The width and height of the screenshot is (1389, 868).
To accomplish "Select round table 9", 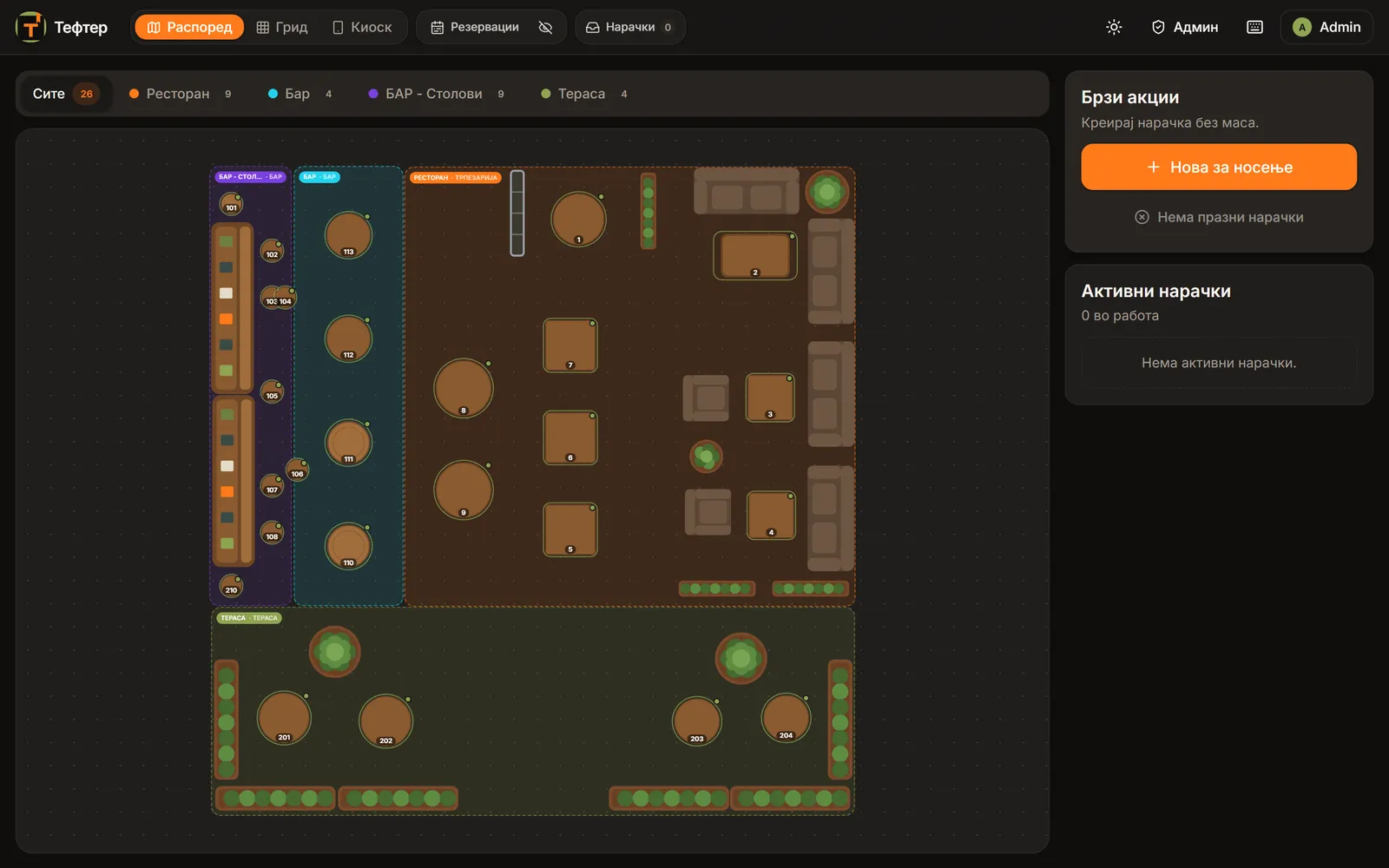I will [464, 490].
